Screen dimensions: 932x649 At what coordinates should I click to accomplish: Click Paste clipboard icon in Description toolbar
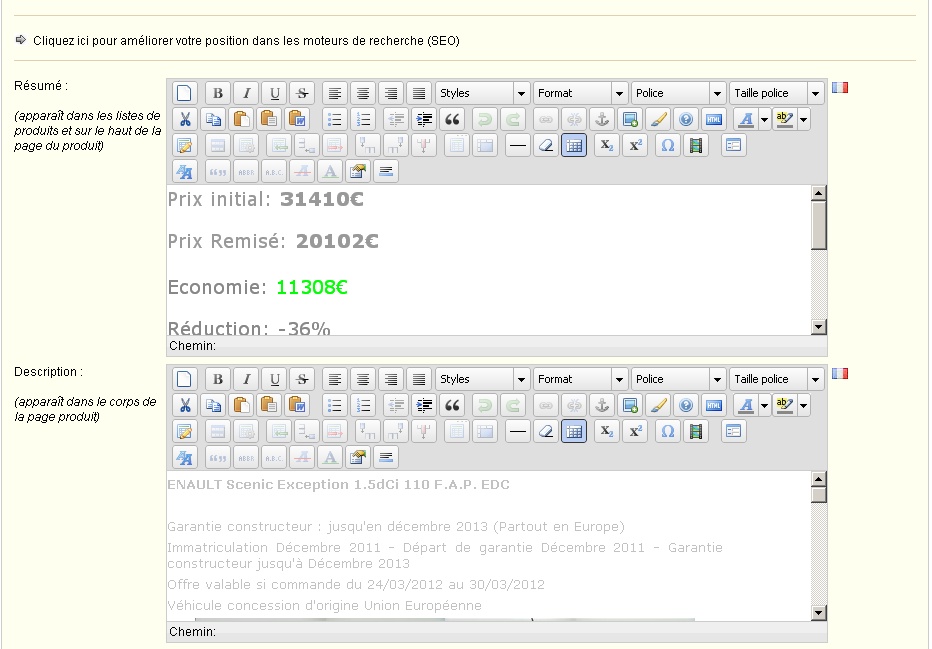click(x=241, y=405)
